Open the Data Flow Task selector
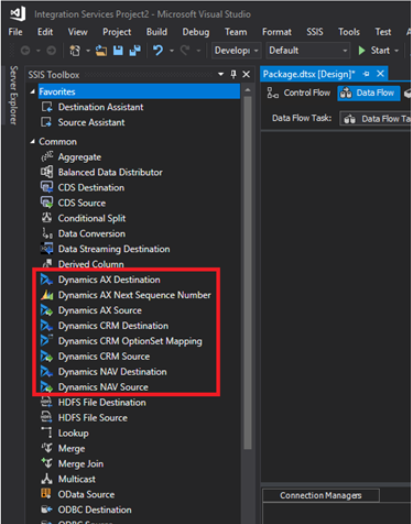The height and width of the screenshot is (524, 411). tap(375, 119)
